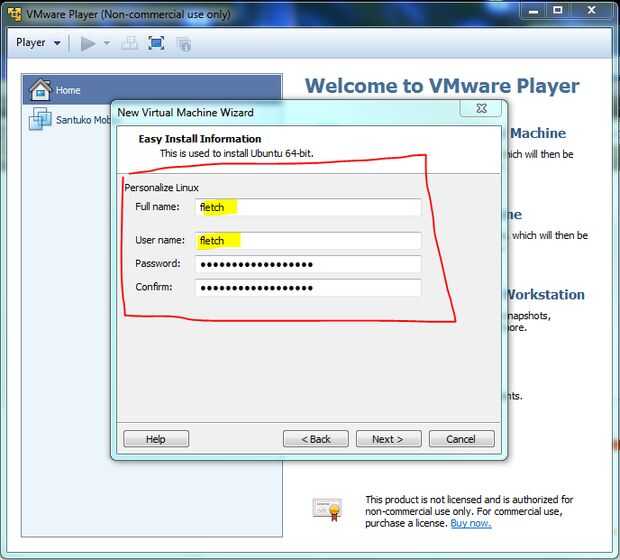Click the Send Ctrl+Alt+Del toolbar icon

(x=129, y=43)
